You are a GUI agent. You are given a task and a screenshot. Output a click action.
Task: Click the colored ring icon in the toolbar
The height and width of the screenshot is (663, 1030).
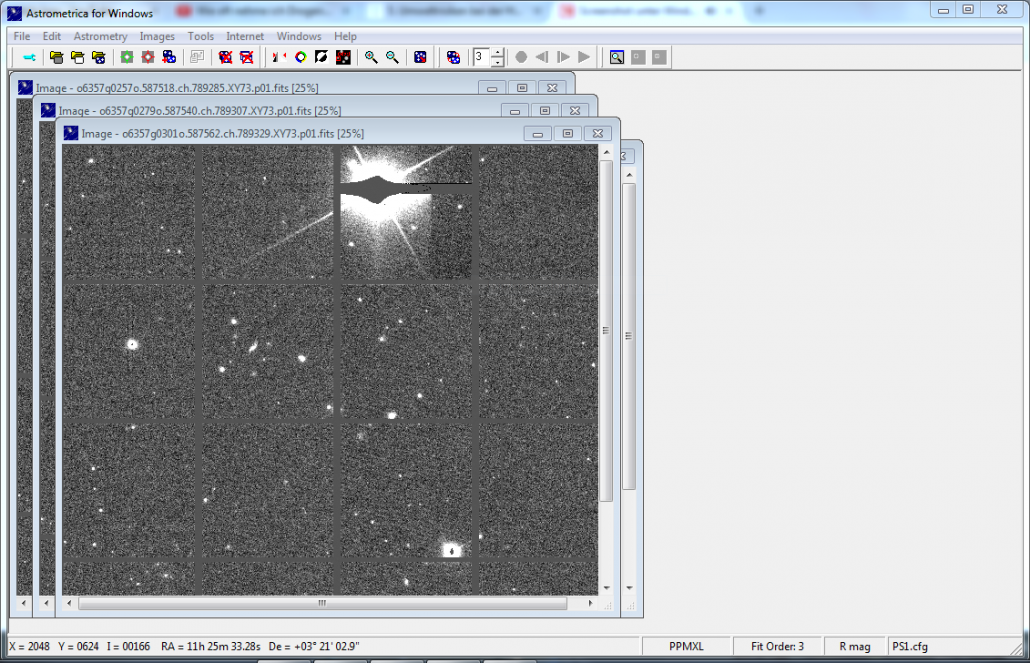[300, 57]
